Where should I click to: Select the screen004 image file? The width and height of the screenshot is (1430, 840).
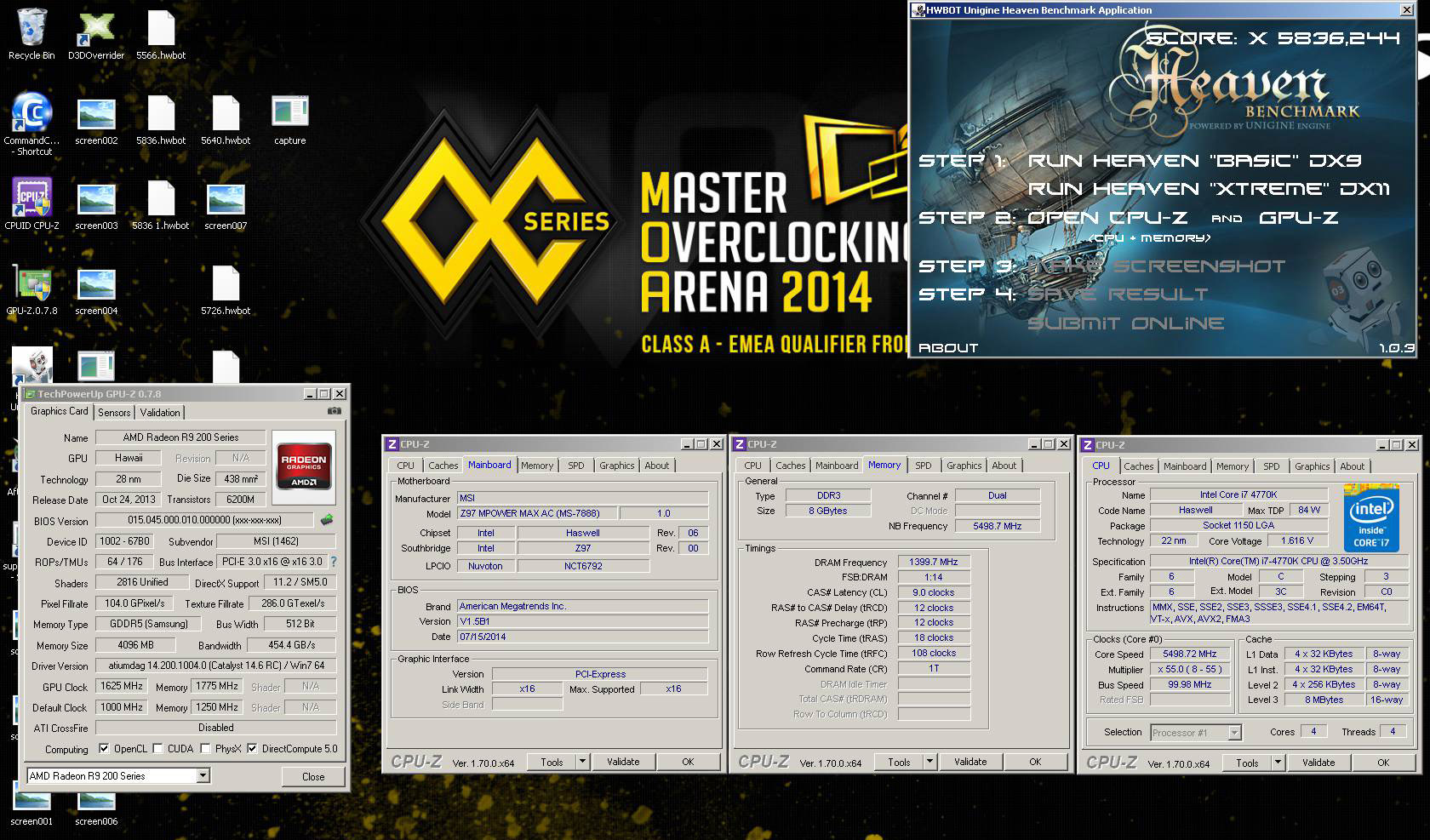coord(96,289)
